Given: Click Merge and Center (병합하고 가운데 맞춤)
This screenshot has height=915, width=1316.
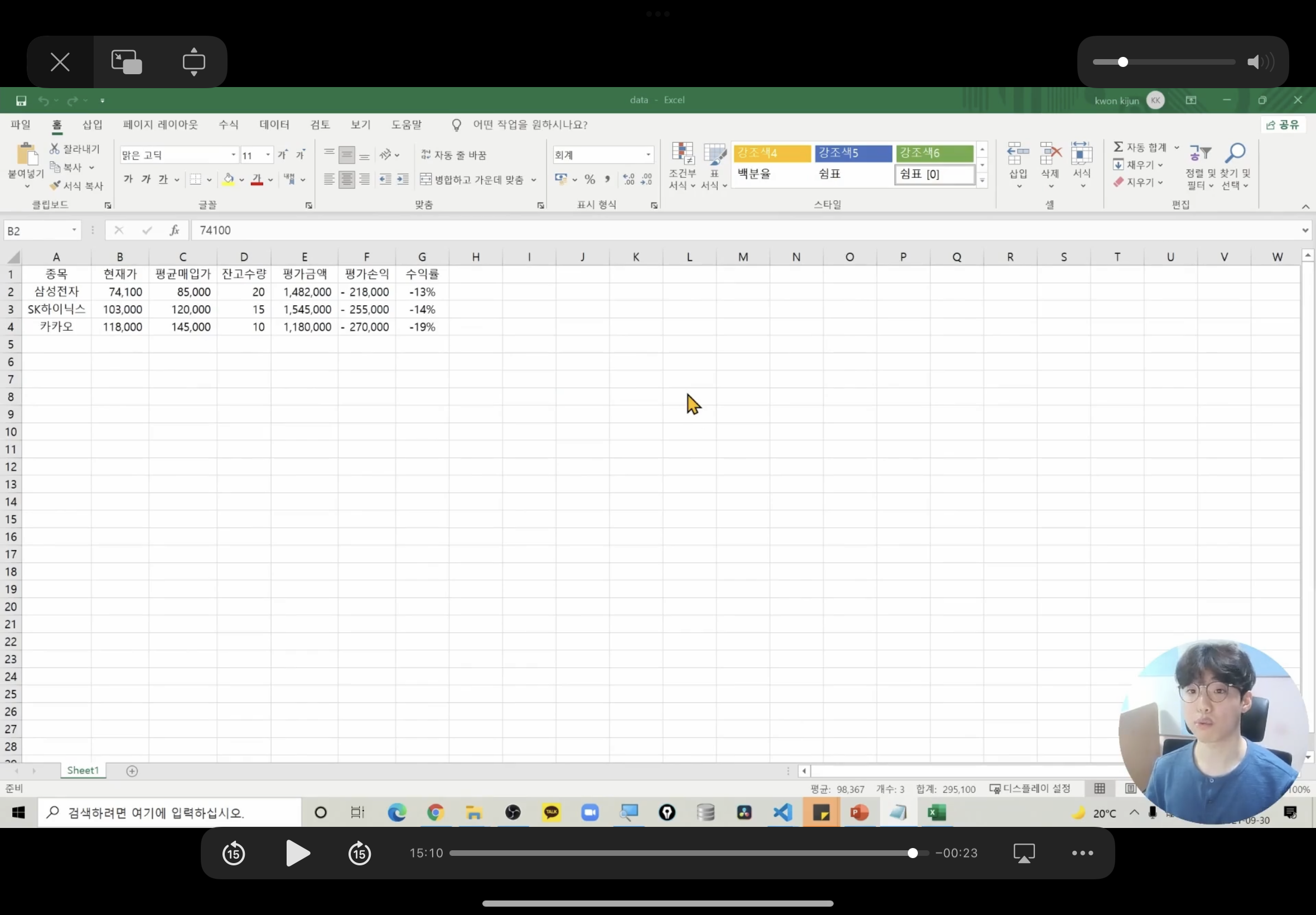Looking at the screenshot, I should coord(473,180).
